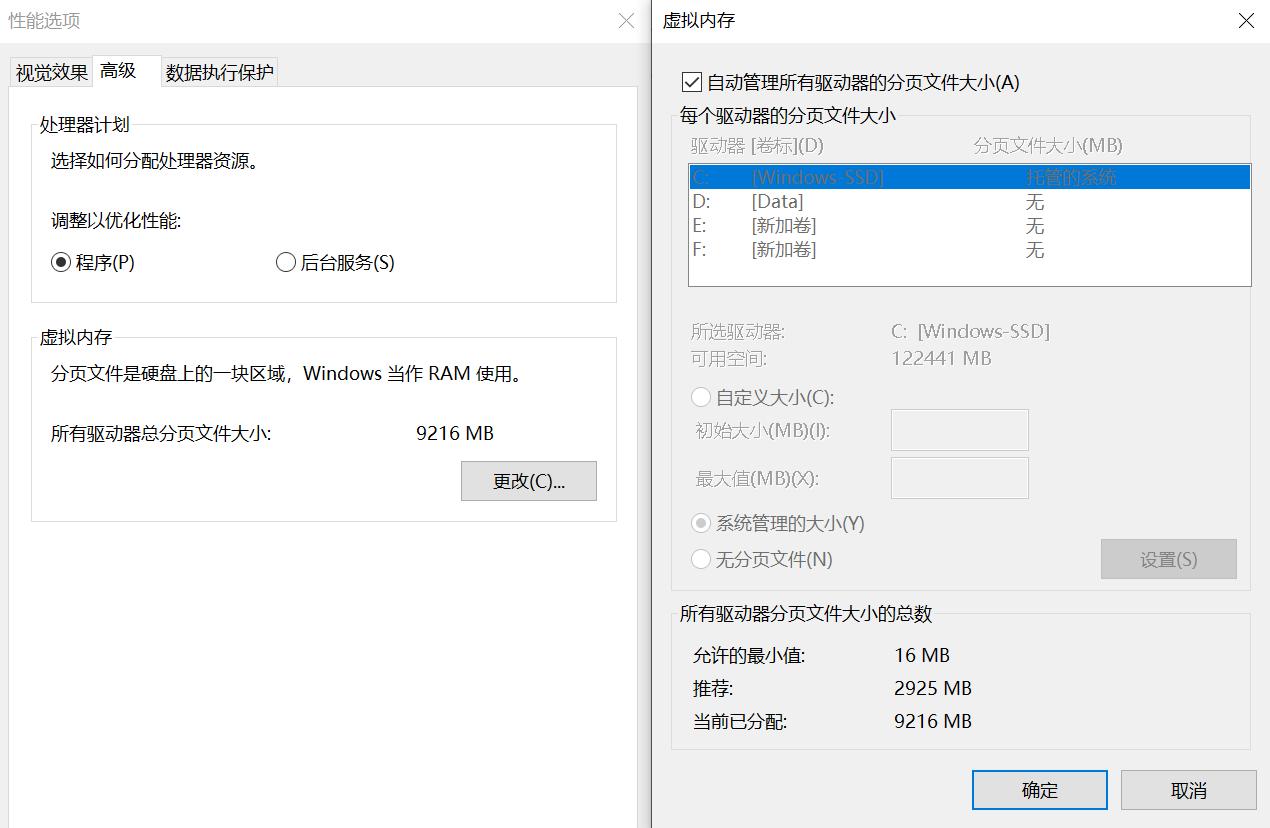Switch to the 数据执行保护 tab
This screenshot has height=828, width=1270.
(x=218, y=71)
